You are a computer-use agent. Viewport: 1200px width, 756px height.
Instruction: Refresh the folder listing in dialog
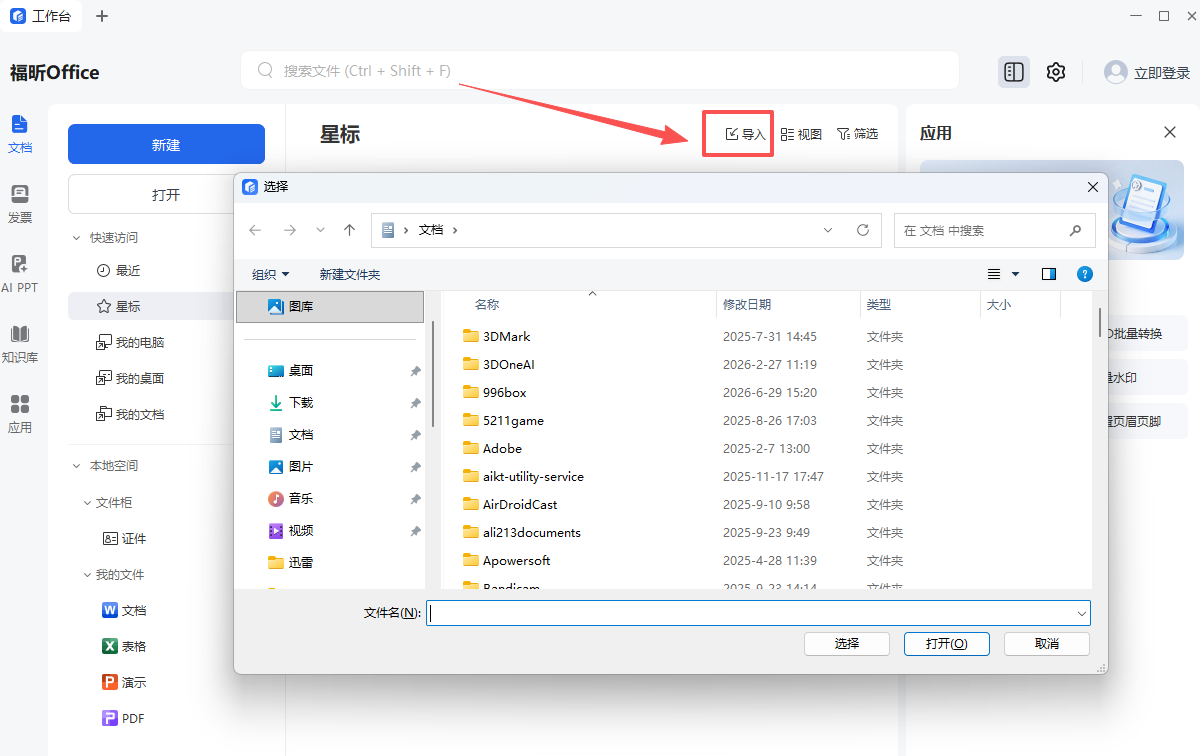point(863,230)
